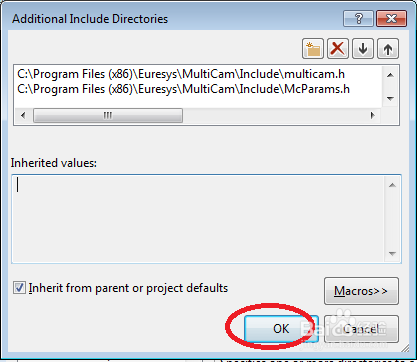Image resolution: width=417 pixels, height=362 pixels.
Task: Open dialog help with question mark icon
Action: pyautogui.click(x=358, y=18)
